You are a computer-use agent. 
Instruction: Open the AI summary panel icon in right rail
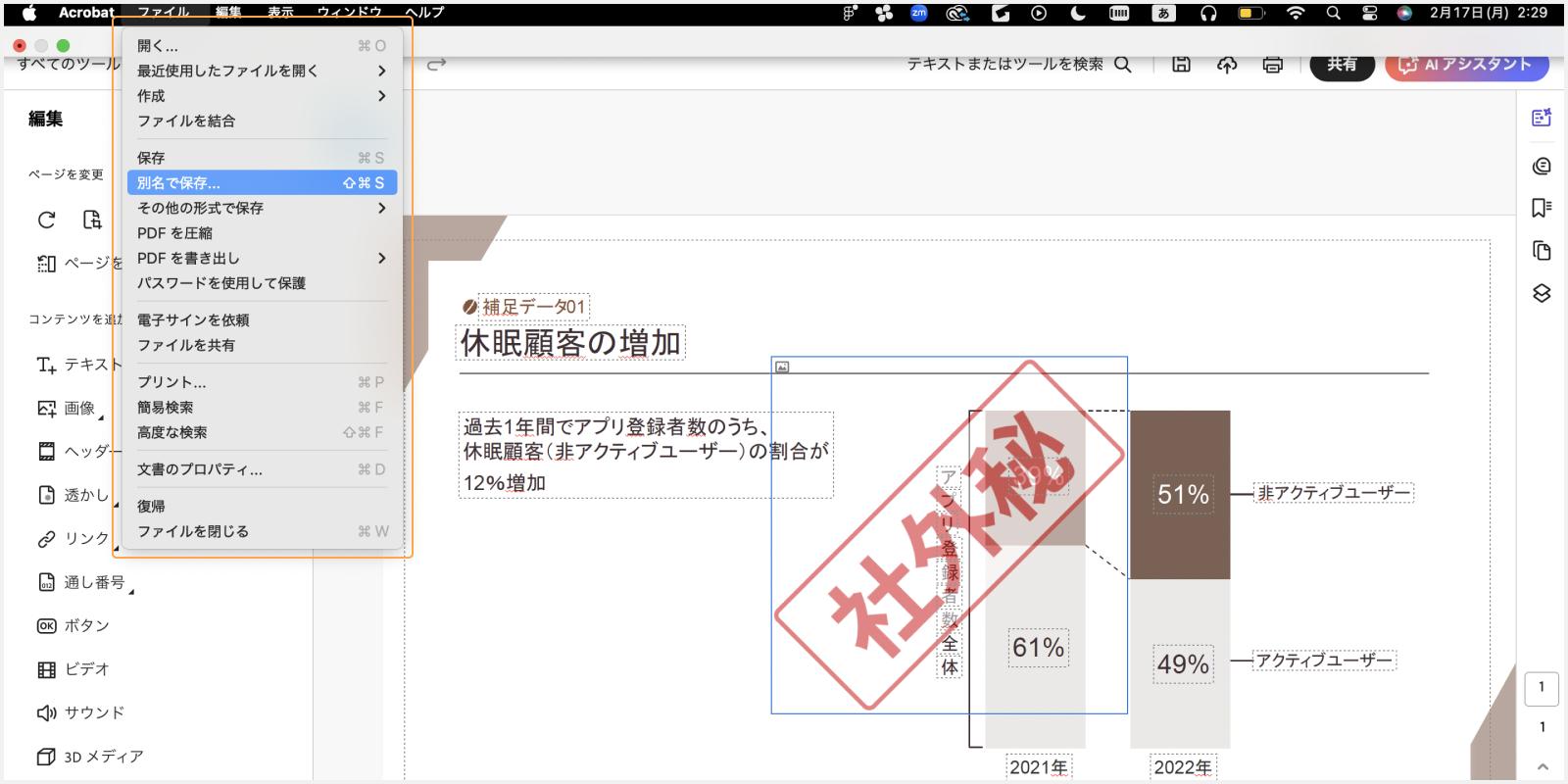1542,118
